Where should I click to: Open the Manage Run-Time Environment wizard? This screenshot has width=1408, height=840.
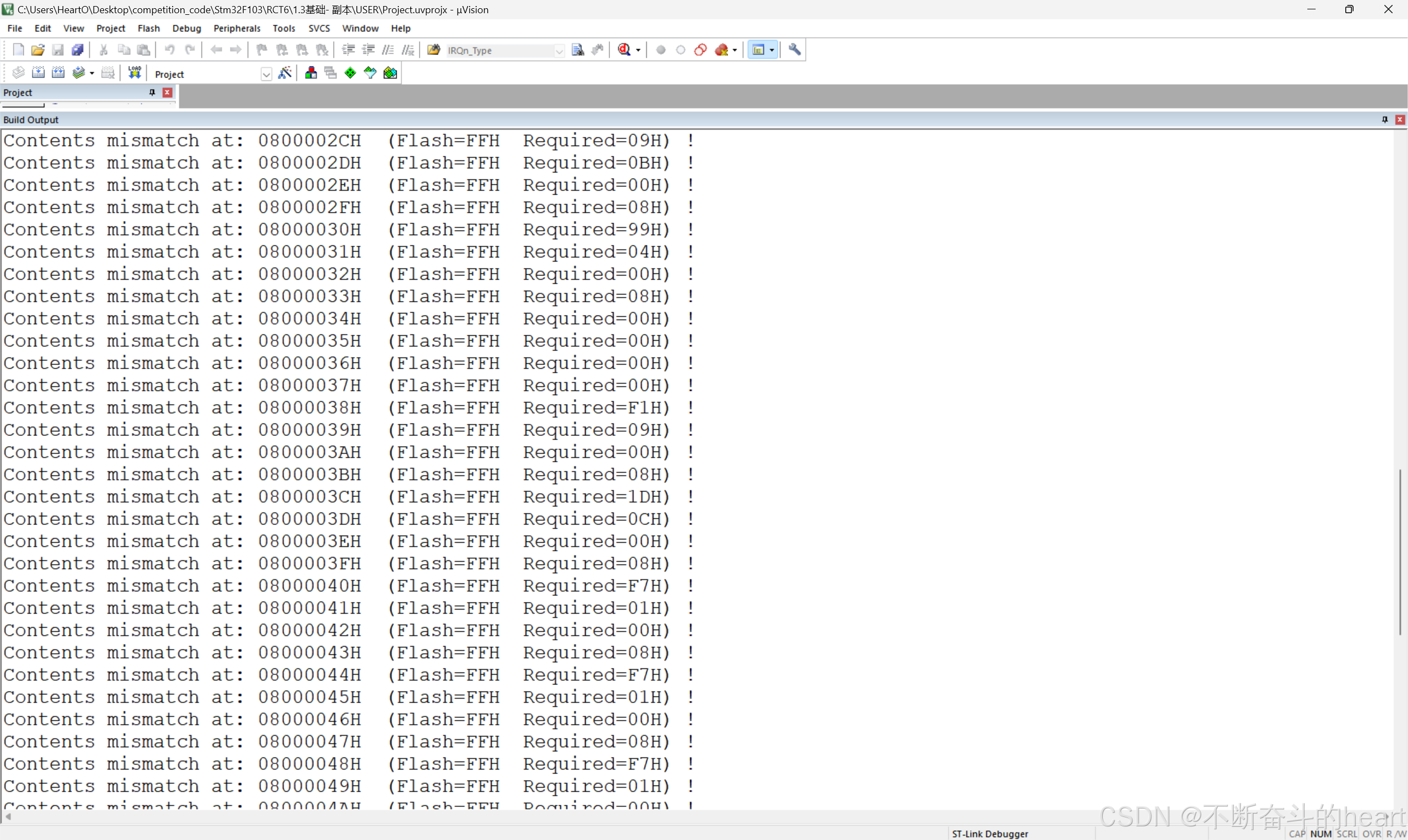click(285, 73)
